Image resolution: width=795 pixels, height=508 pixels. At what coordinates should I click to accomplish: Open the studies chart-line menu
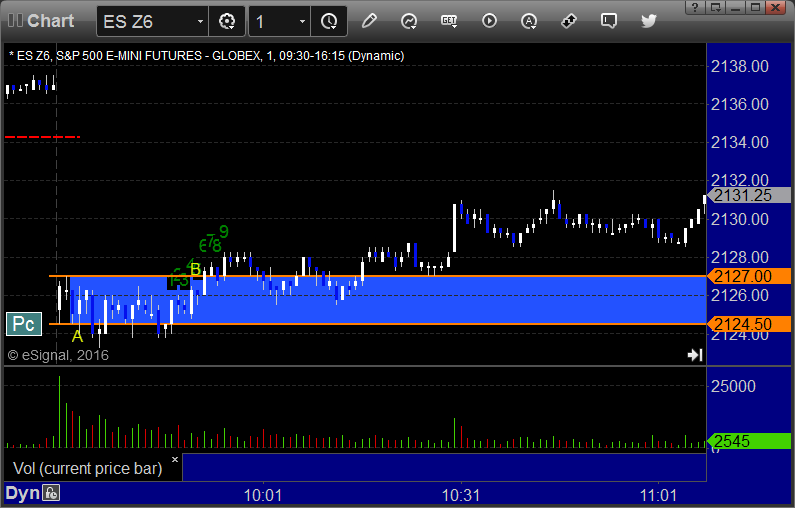[x=409, y=21]
